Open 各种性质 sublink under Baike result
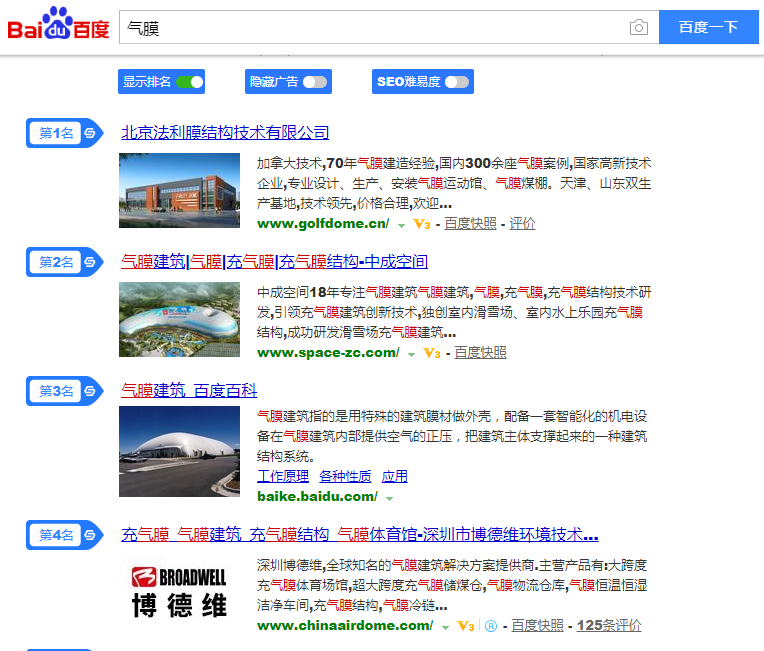Screen dimensions: 764x651 345,476
